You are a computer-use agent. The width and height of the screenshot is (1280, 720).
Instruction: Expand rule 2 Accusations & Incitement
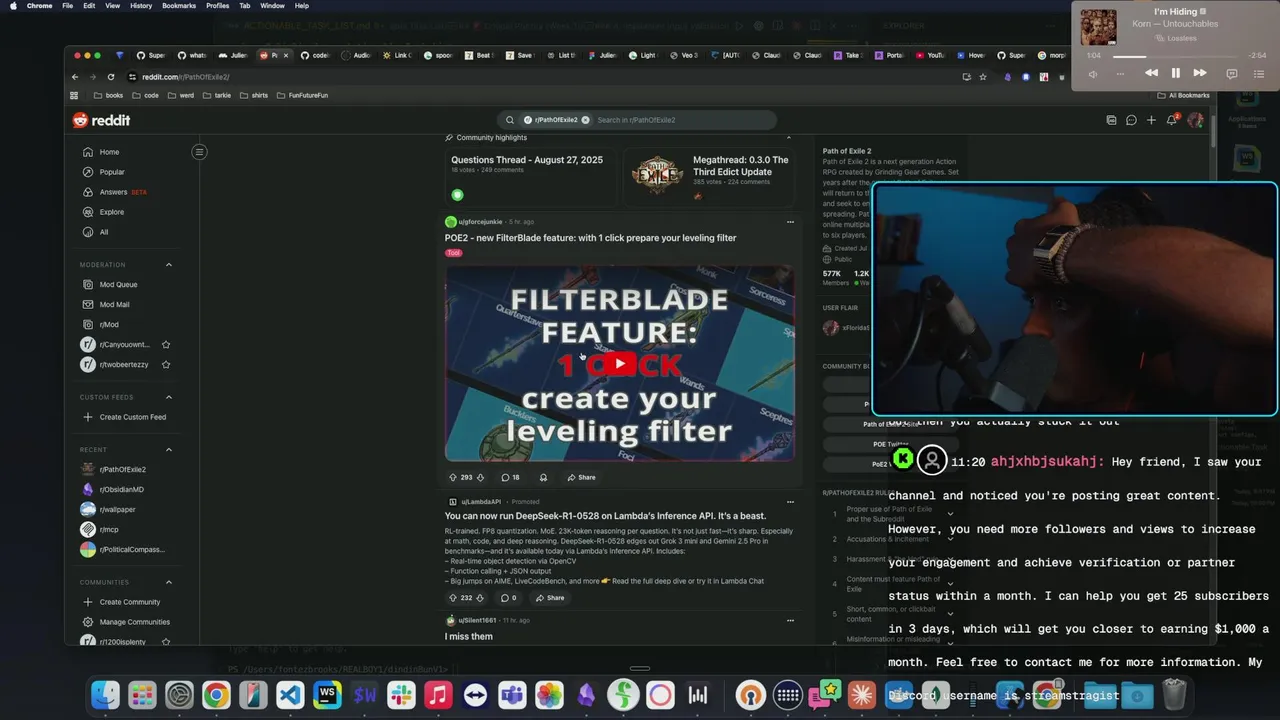[950, 539]
